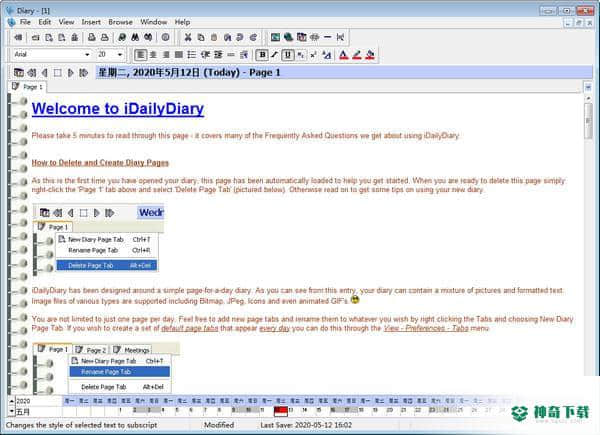Open the Font dialog icon after superscript

click(326, 55)
